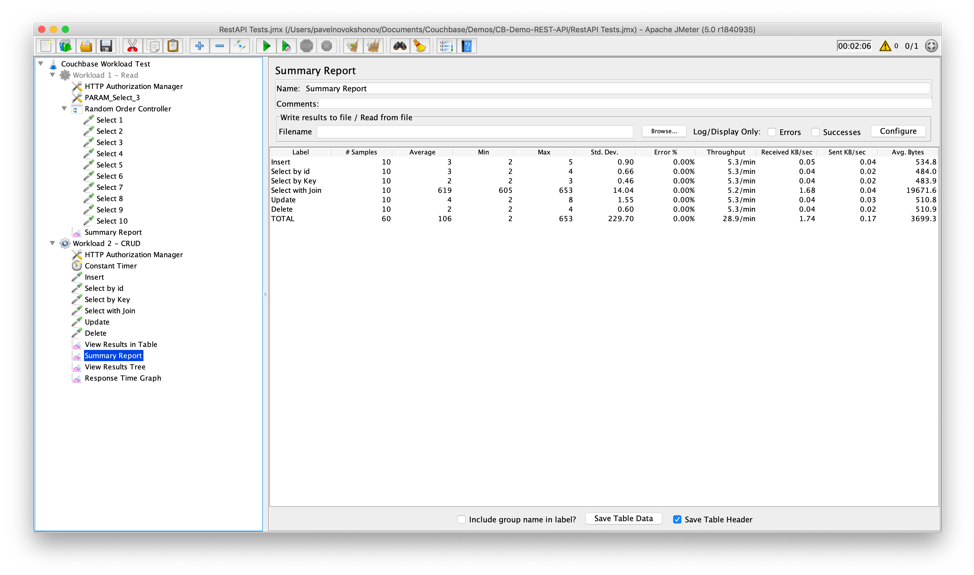Image resolution: width=974 pixels, height=575 pixels.
Task: Sort by the Std. Dev. column header
Action: coord(604,152)
